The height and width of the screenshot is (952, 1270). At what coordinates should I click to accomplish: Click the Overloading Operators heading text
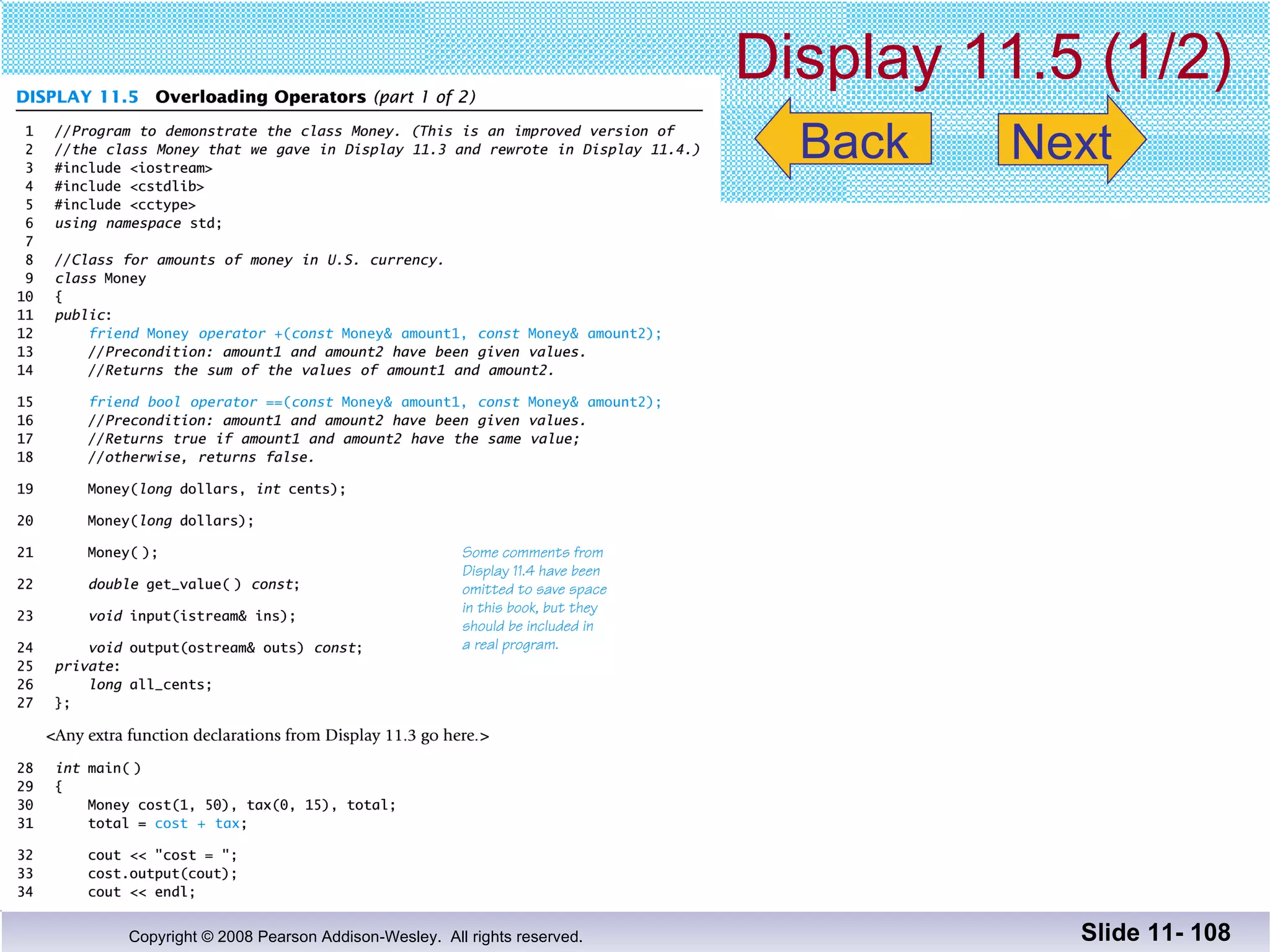pyautogui.click(x=261, y=97)
